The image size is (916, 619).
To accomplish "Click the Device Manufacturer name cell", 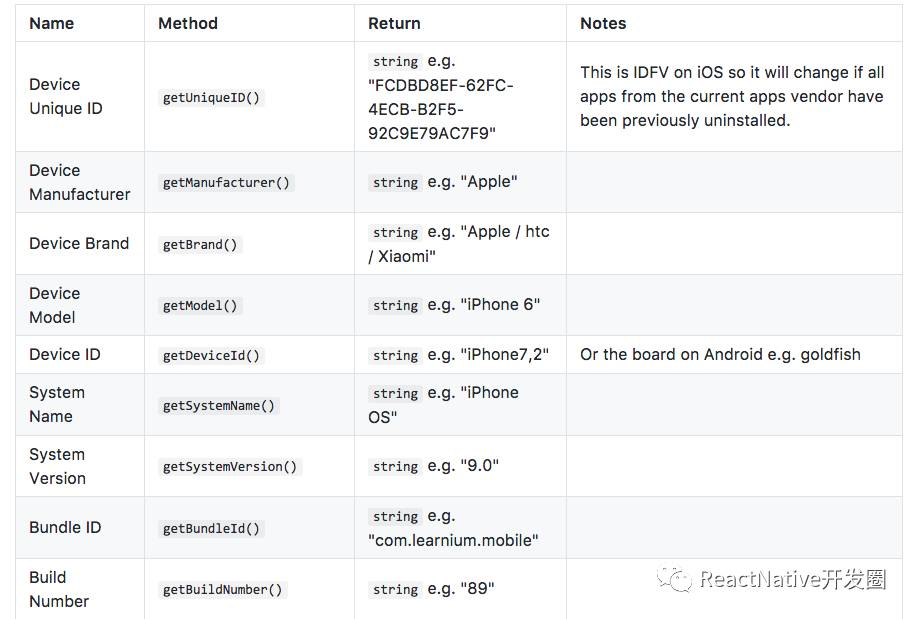I will click(79, 182).
